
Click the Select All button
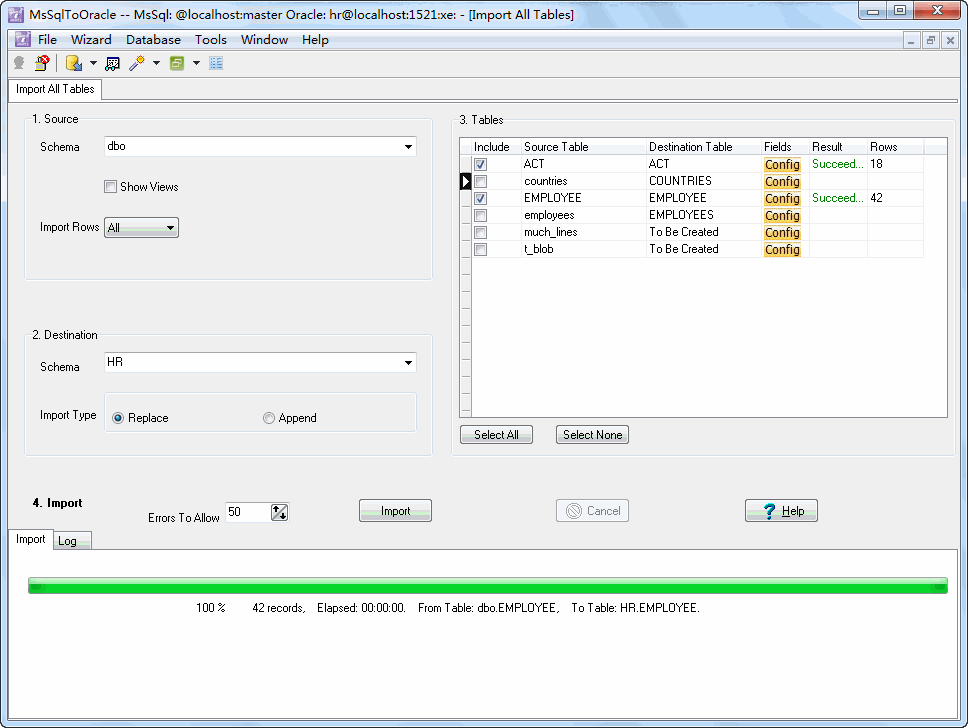pos(496,435)
